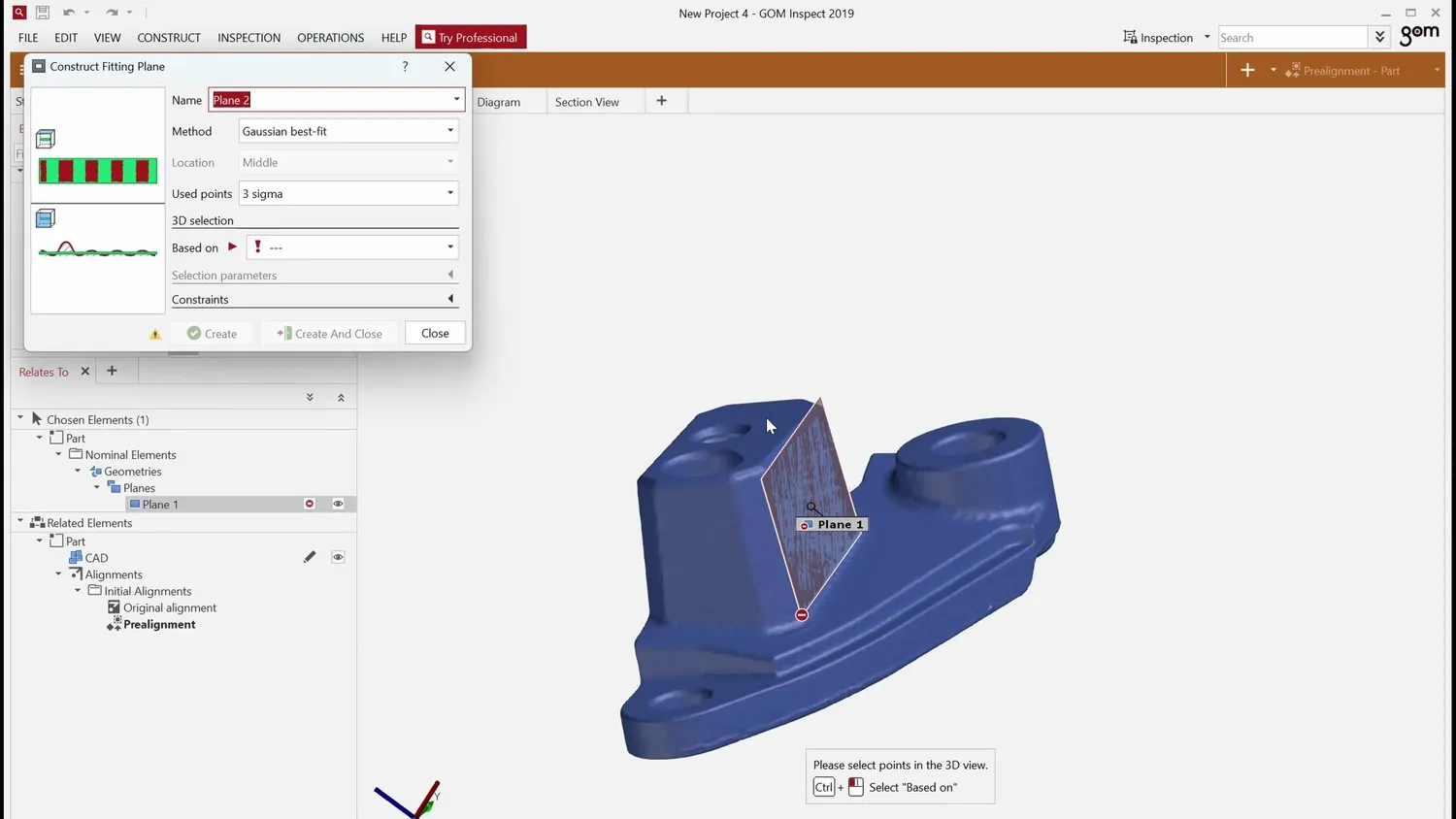Select Plane 1 in the tree
Viewport: 1456px width, 819px height.
(x=160, y=505)
